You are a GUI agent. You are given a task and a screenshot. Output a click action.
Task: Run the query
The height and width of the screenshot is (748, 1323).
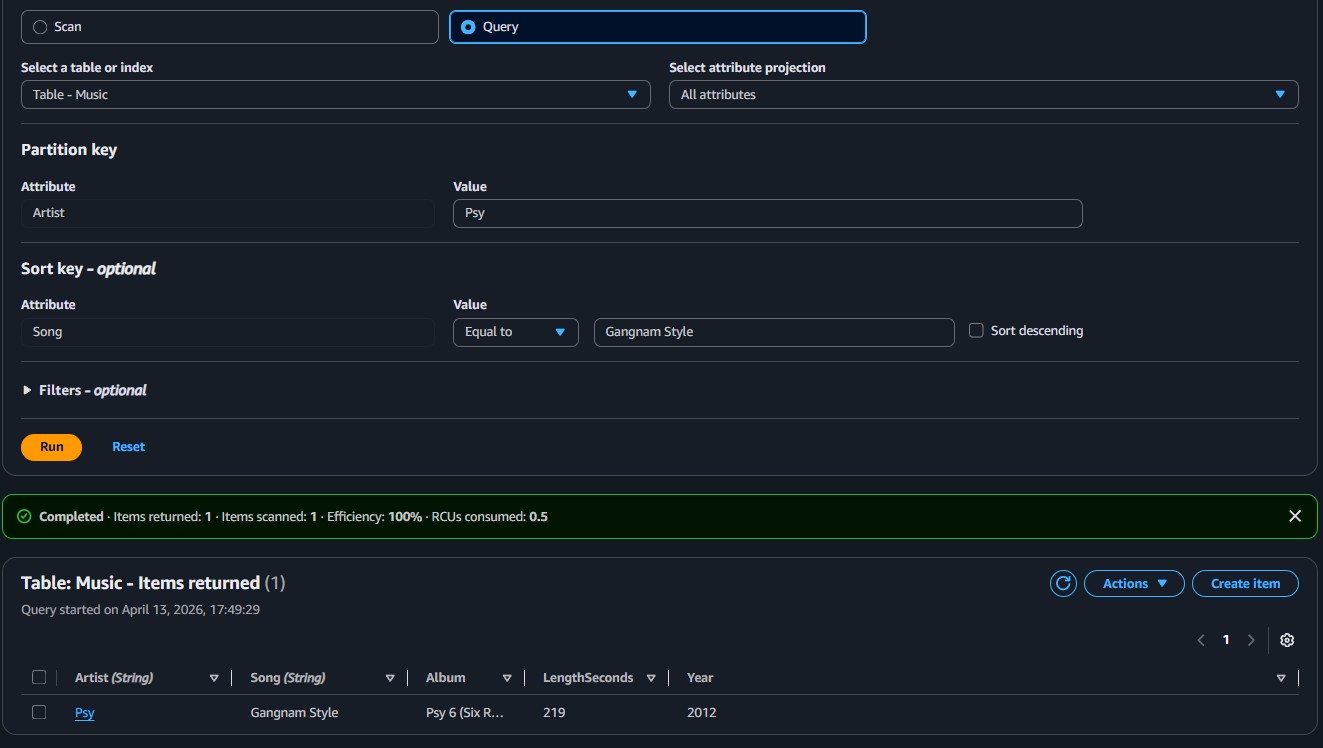(51, 447)
